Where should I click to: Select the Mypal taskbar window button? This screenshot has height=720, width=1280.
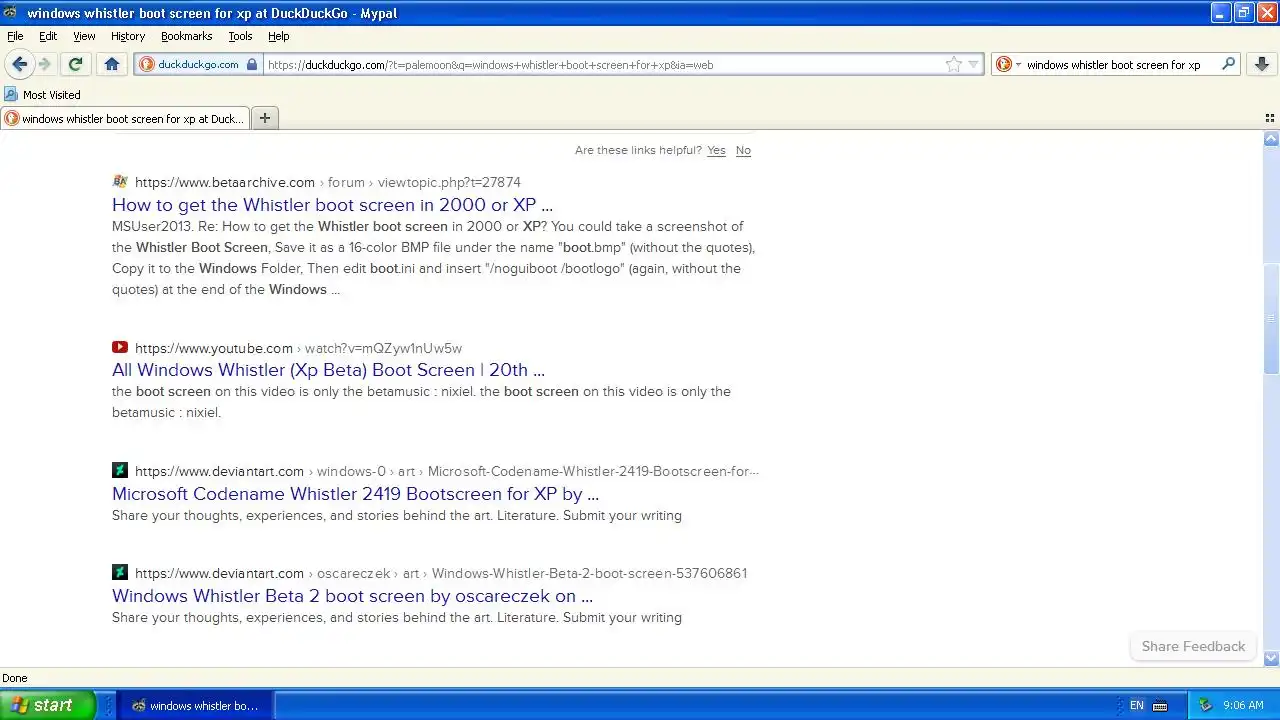(x=195, y=706)
